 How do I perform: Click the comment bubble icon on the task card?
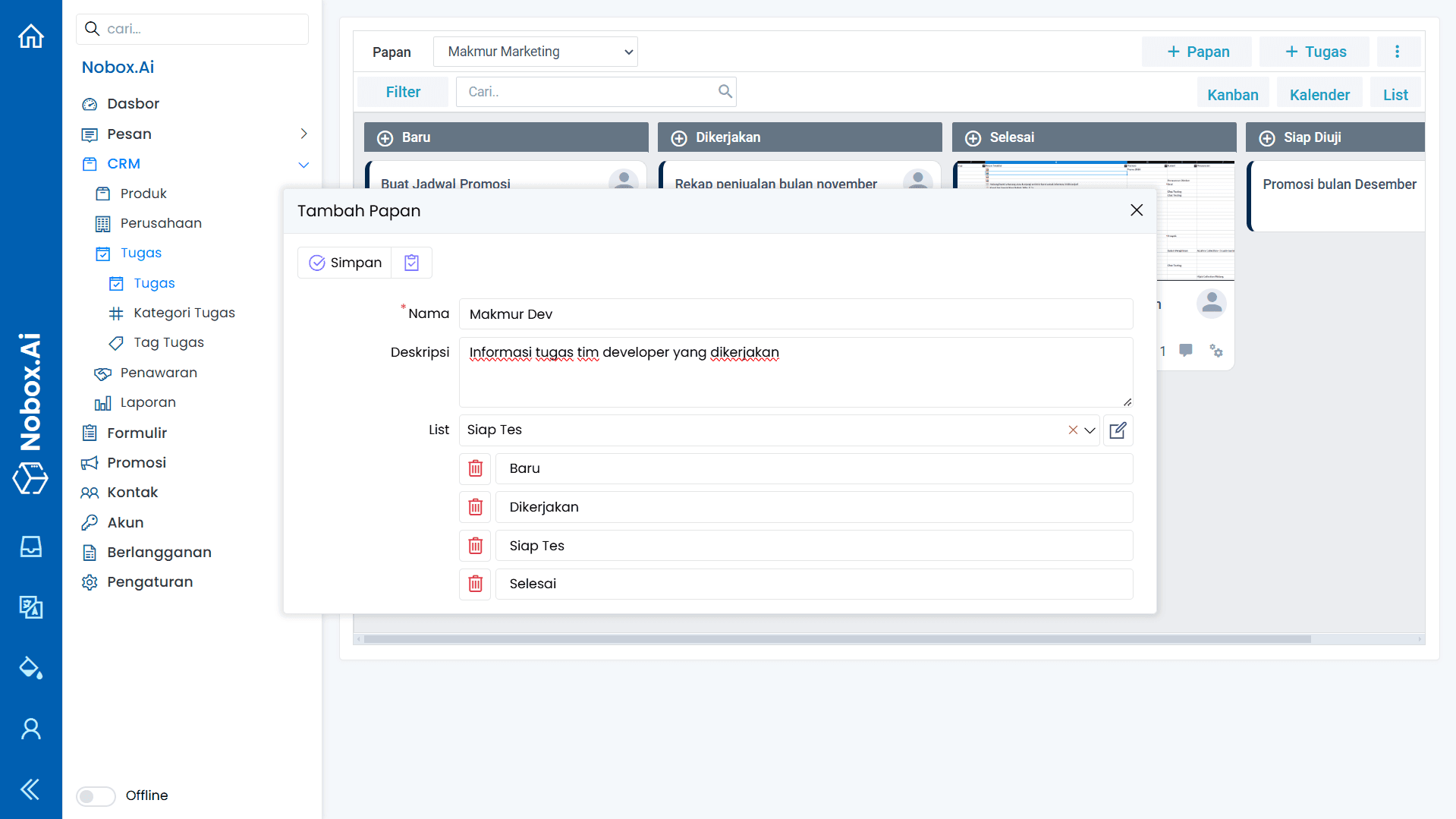pos(1187,351)
